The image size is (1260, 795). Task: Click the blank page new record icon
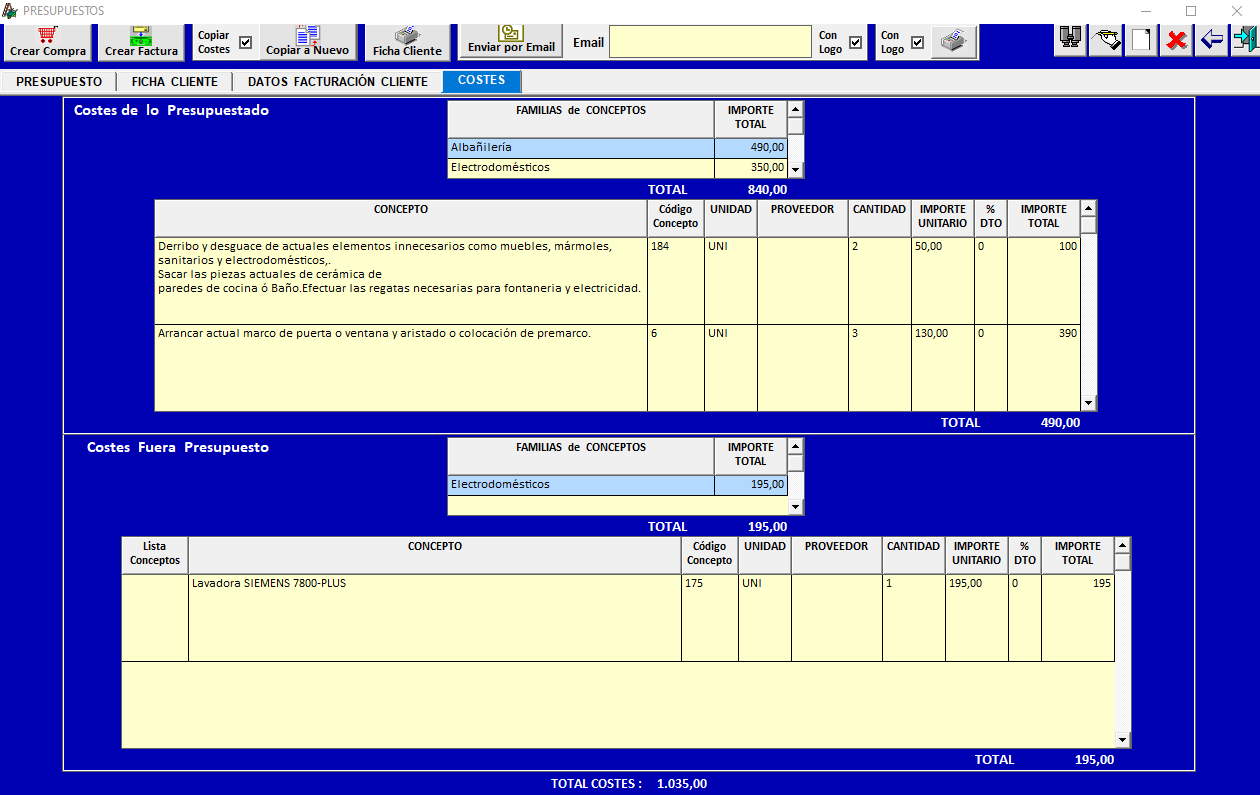tap(1140, 41)
